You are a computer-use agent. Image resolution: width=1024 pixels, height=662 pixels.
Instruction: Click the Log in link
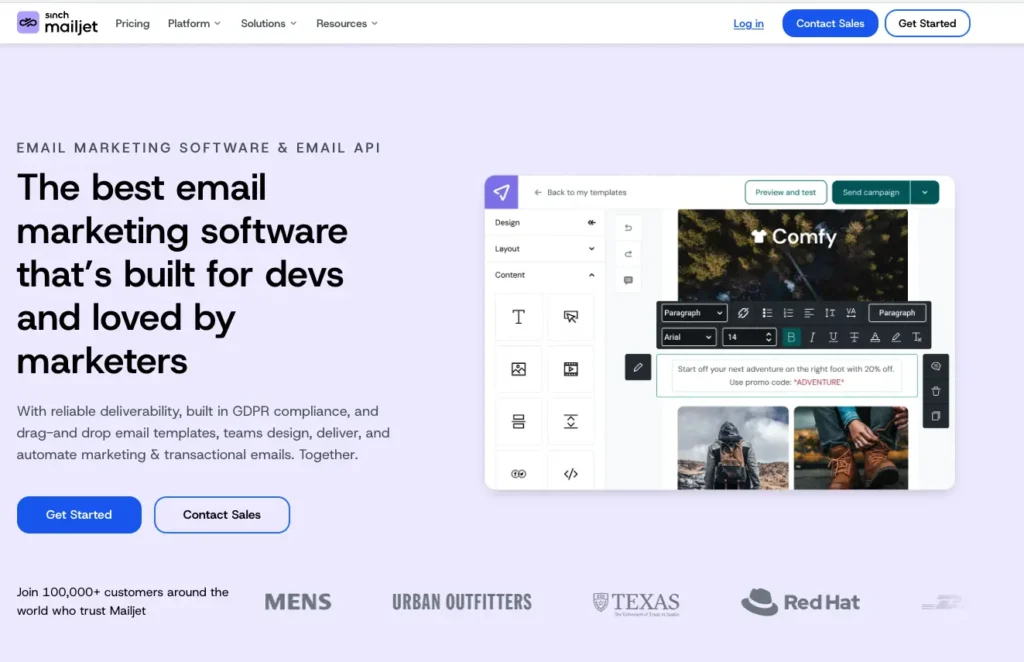tap(748, 23)
